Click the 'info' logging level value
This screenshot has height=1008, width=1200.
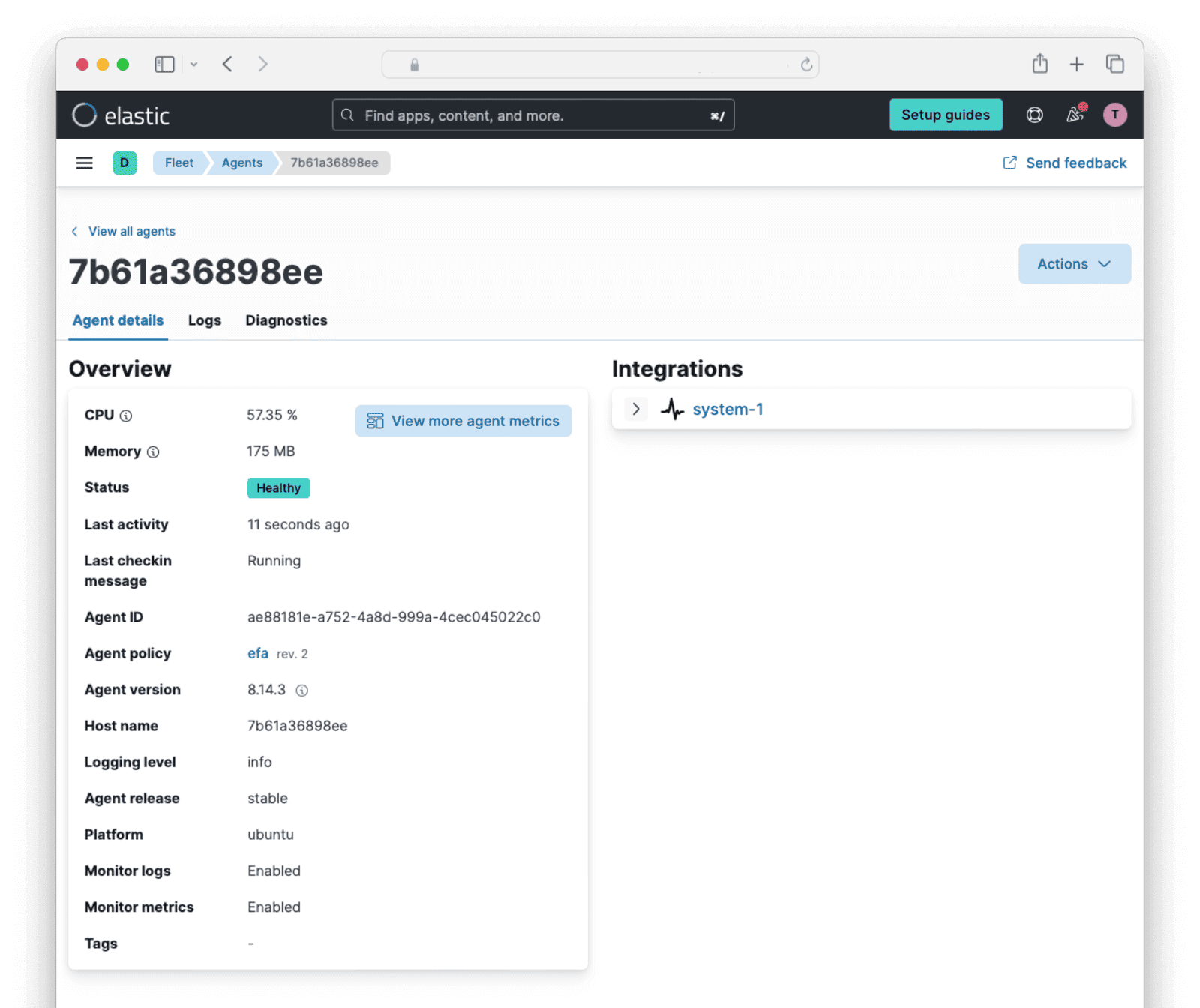pyautogui.click(x=259, y=762)
